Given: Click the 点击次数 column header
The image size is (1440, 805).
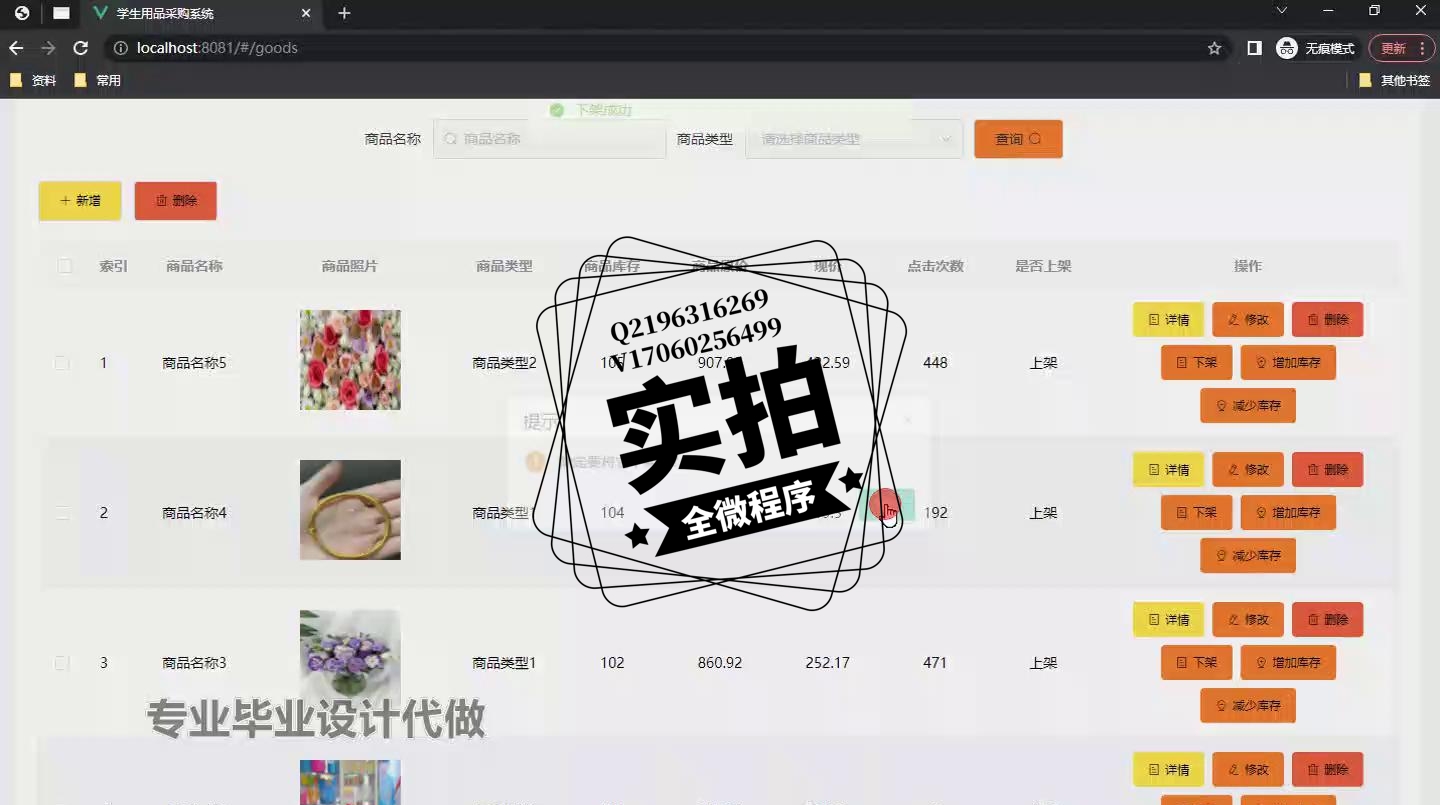Looking at the screenshot, I should click(x=935, y=266).
